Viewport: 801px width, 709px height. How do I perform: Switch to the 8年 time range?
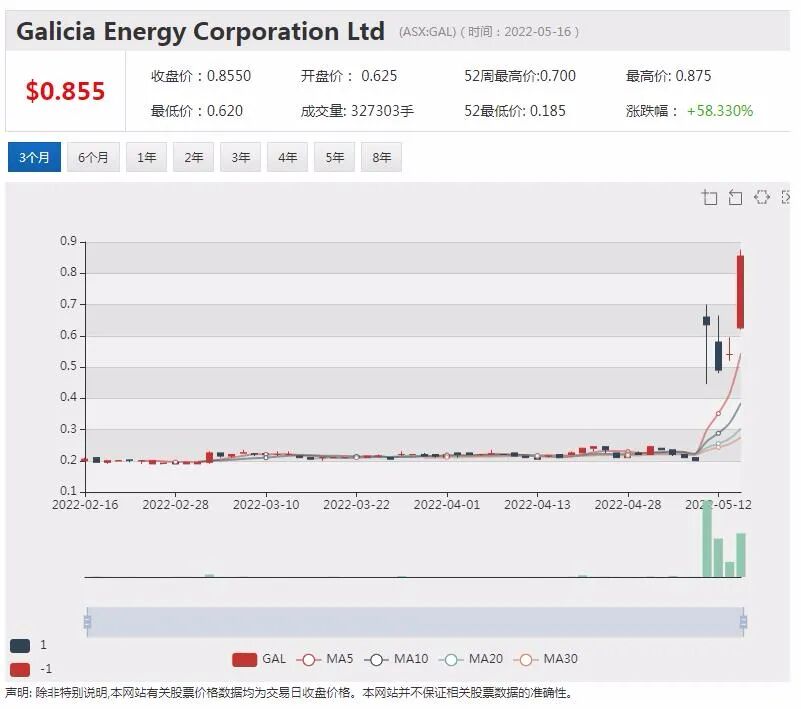(x=381, y=157)
